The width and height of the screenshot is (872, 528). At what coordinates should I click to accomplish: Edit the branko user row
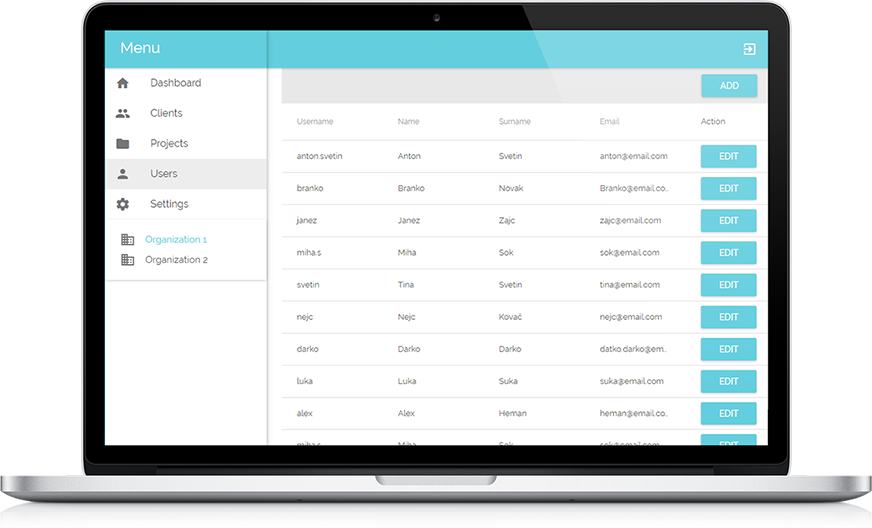[728, 188]
